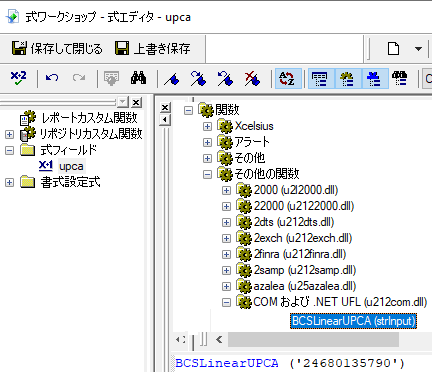Select COM および .NET UFL (u212com.dll) item
Viewport: 432px width, 372px height.
340,302
